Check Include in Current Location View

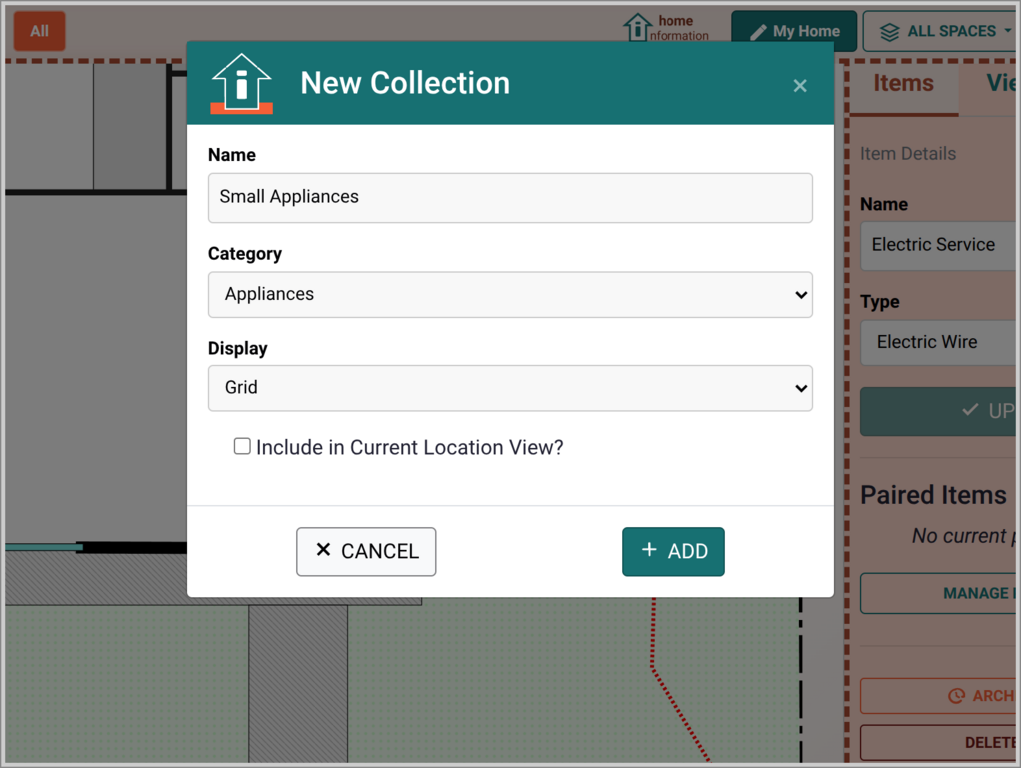(242, 446)
